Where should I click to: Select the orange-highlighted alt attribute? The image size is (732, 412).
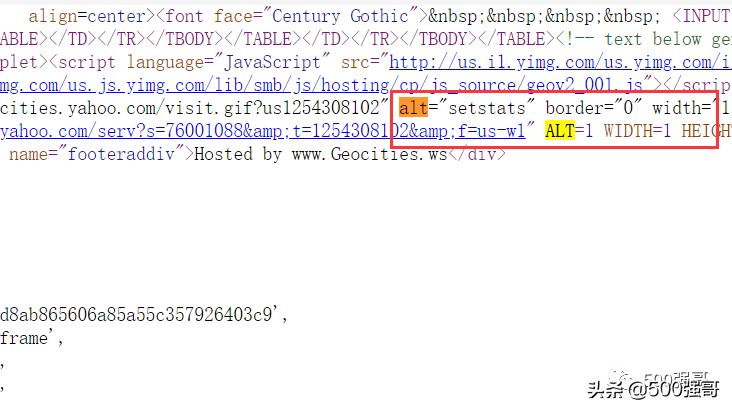coord(413,108)
